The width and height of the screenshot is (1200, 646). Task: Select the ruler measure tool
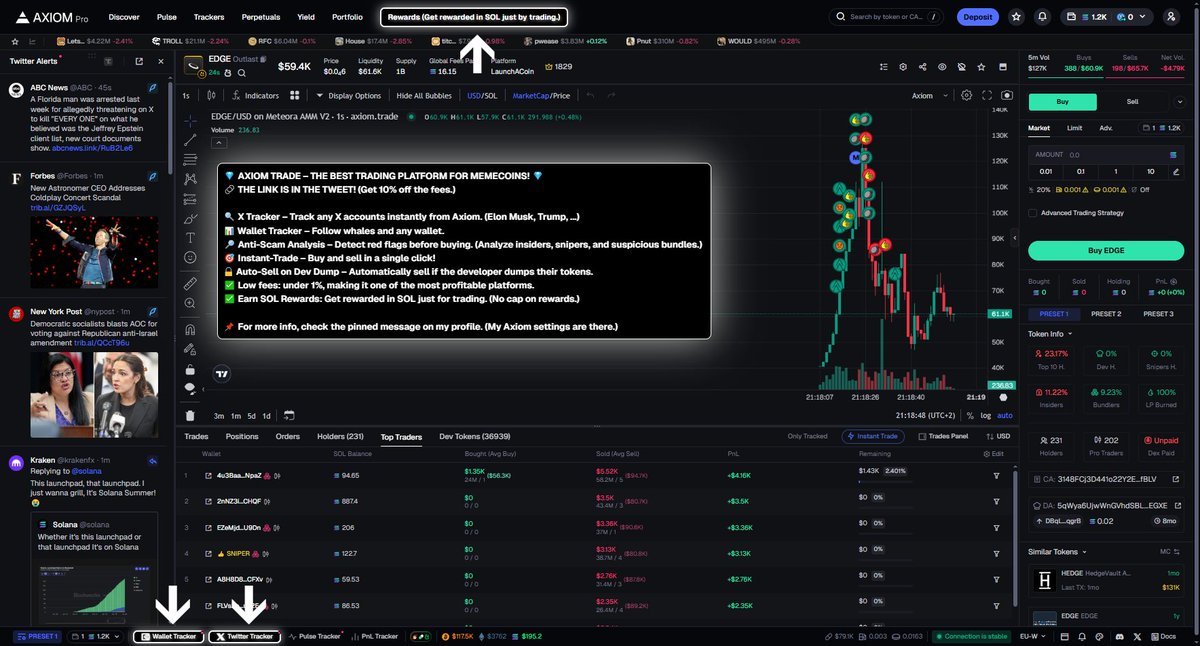(190, 284)
